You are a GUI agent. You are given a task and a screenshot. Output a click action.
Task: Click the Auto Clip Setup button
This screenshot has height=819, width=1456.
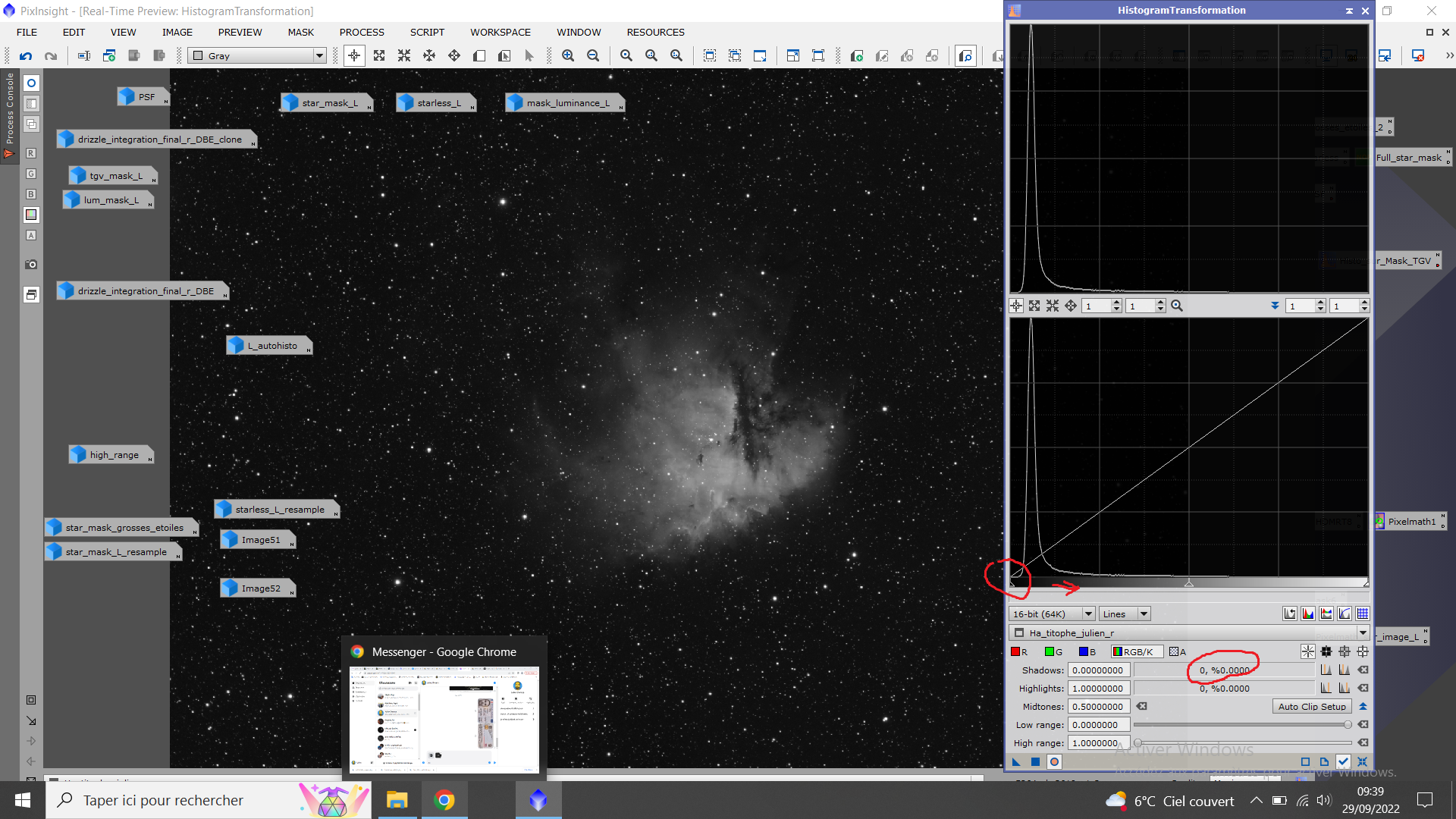pos(1311,707)
